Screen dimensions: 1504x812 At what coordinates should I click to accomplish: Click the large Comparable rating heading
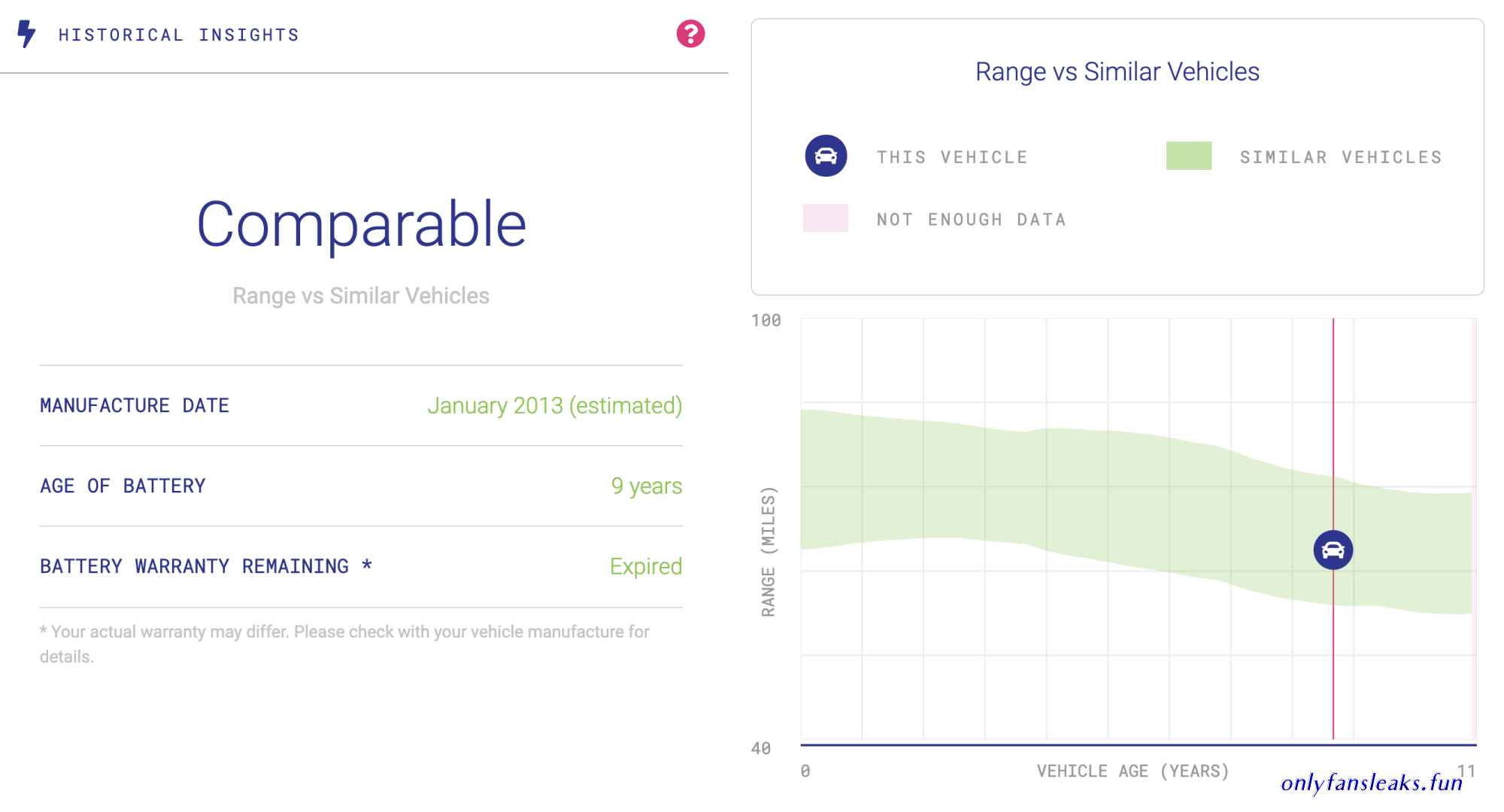(361, 223)
